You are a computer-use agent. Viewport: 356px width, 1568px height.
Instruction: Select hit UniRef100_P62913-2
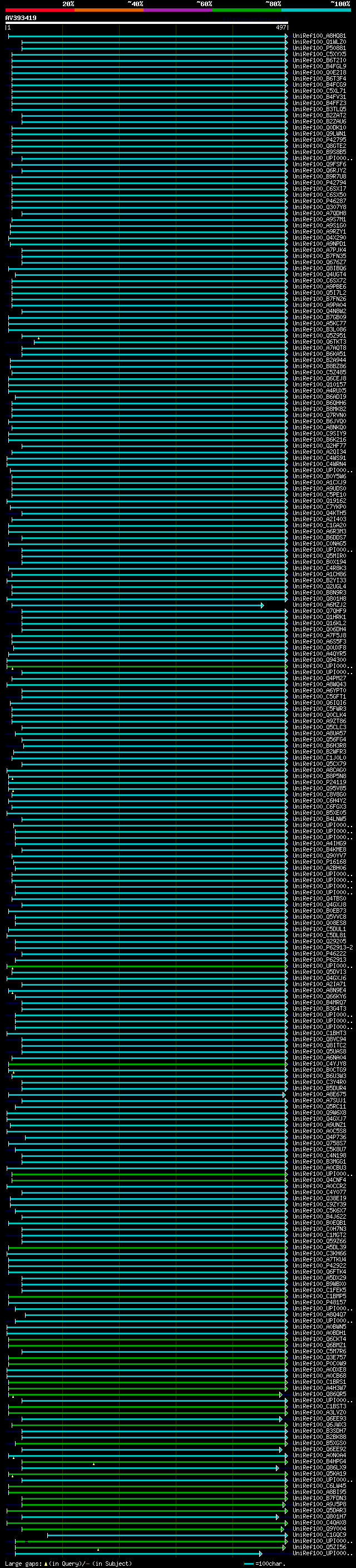tap(323, 948)
